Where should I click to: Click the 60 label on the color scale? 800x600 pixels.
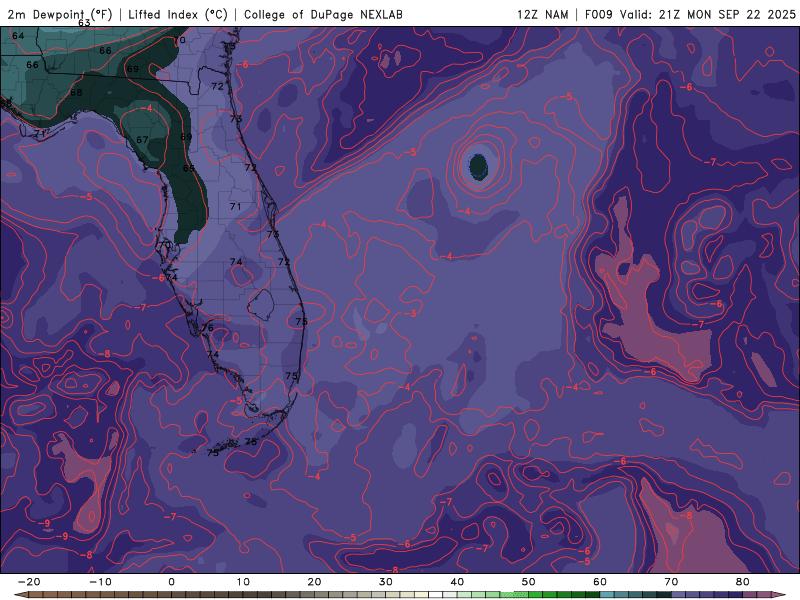(600, 582)
